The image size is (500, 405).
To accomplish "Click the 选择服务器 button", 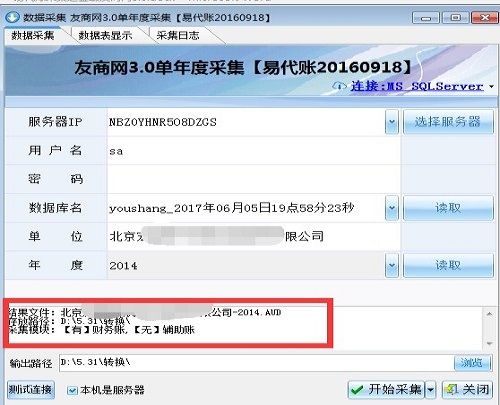I will coord(448,122).
